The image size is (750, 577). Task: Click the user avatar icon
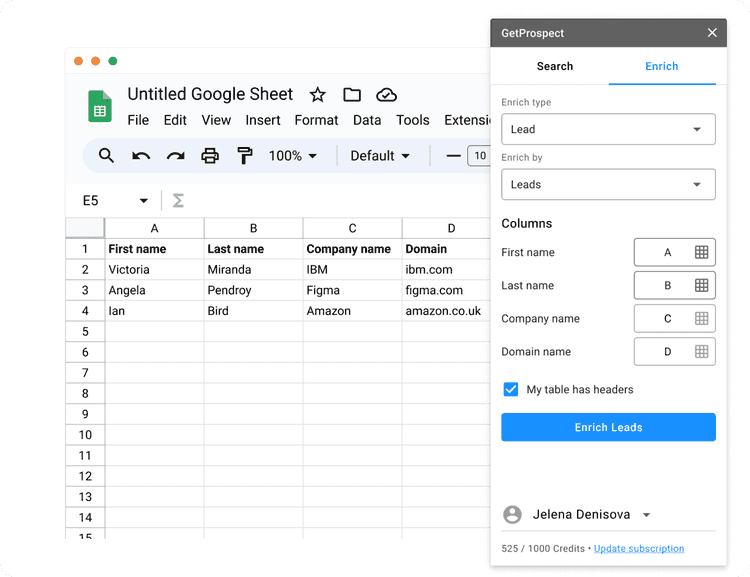(x=512, y=515)
